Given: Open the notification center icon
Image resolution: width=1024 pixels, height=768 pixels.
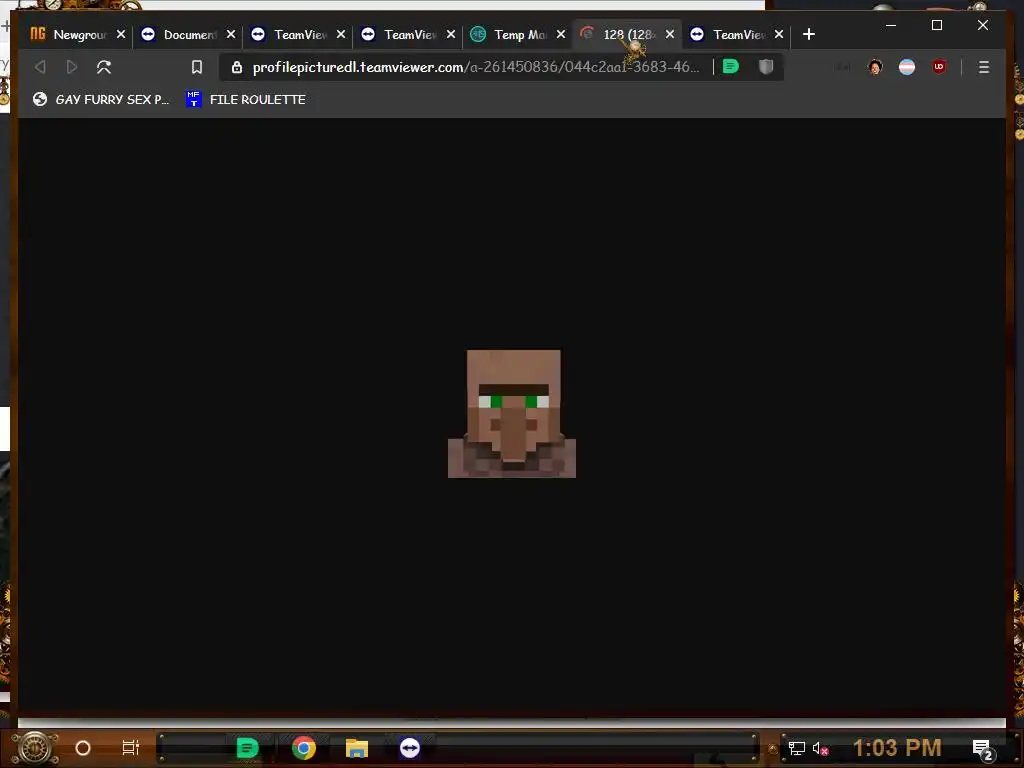Looking at the screenshot, I should coord(982,749).
